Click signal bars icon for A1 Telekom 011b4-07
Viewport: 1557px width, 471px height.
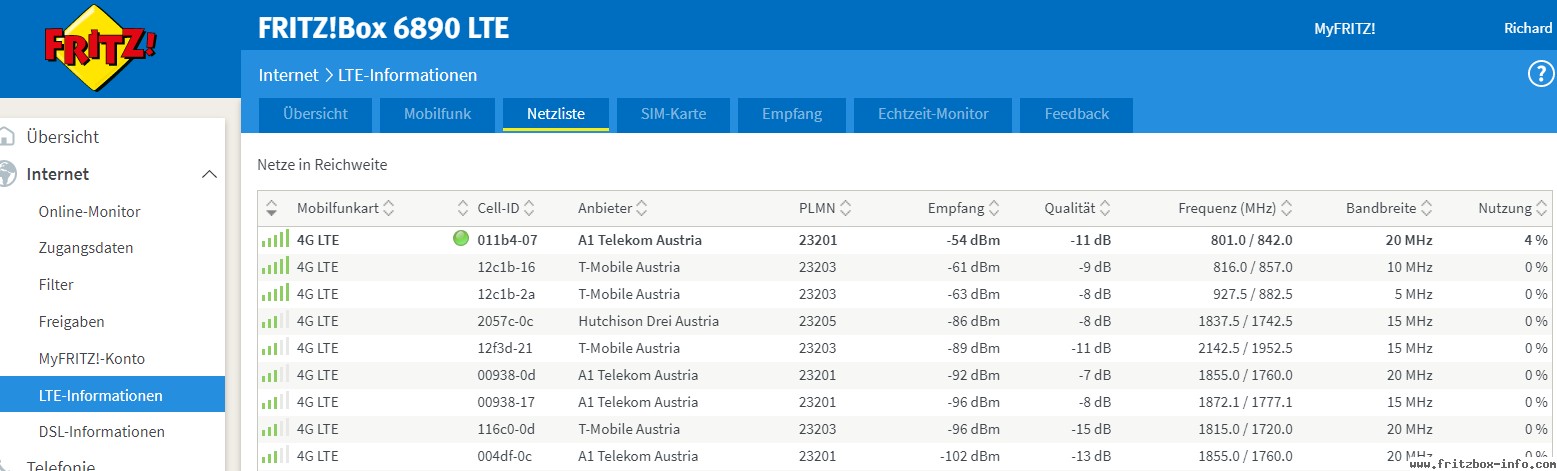pyautogui.click(x=275, y=239)
